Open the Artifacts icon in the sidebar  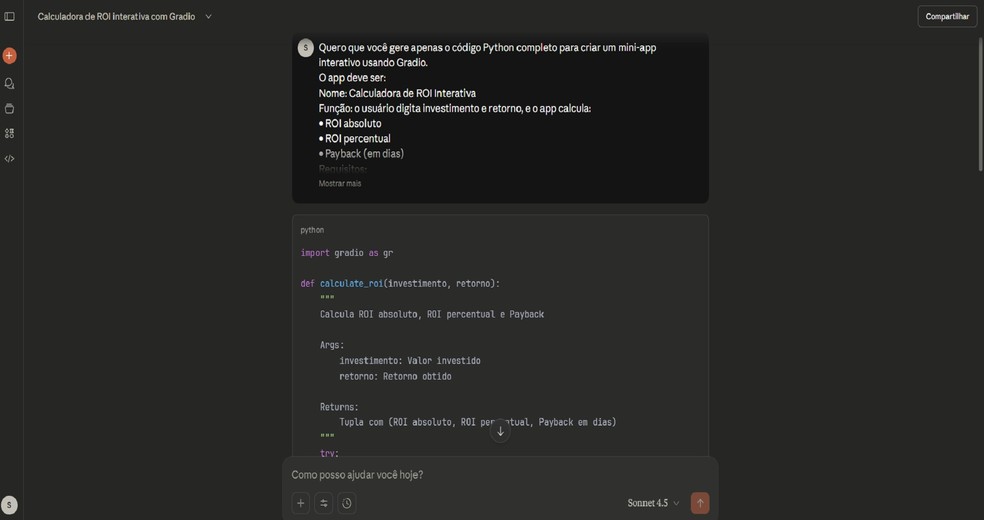(9, 133)
